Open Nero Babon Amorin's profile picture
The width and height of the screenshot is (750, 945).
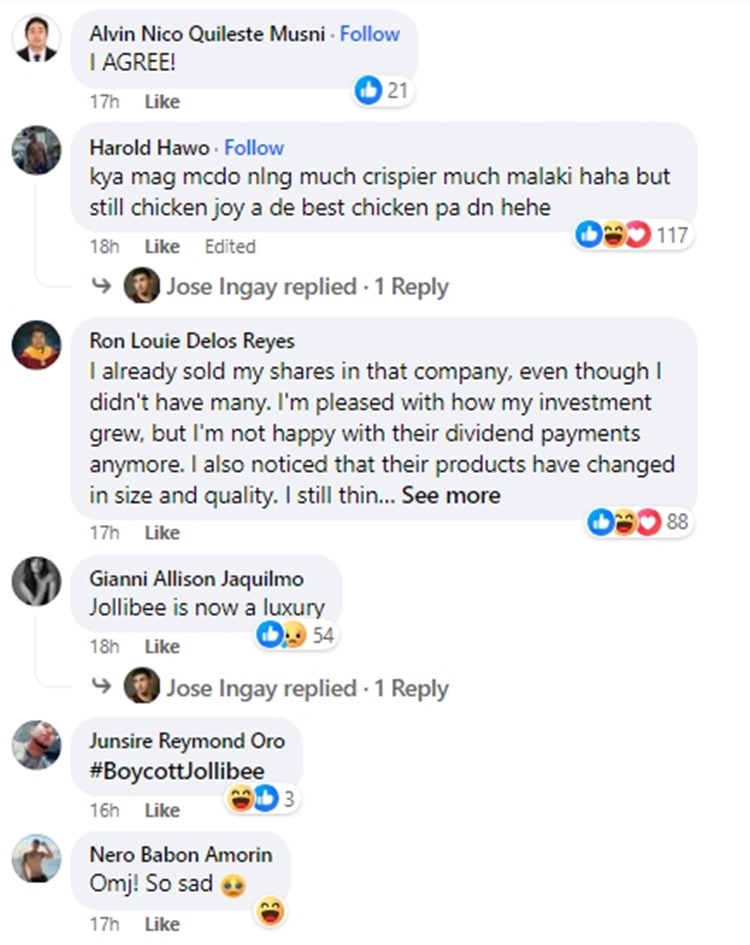[x=36, y=858]
